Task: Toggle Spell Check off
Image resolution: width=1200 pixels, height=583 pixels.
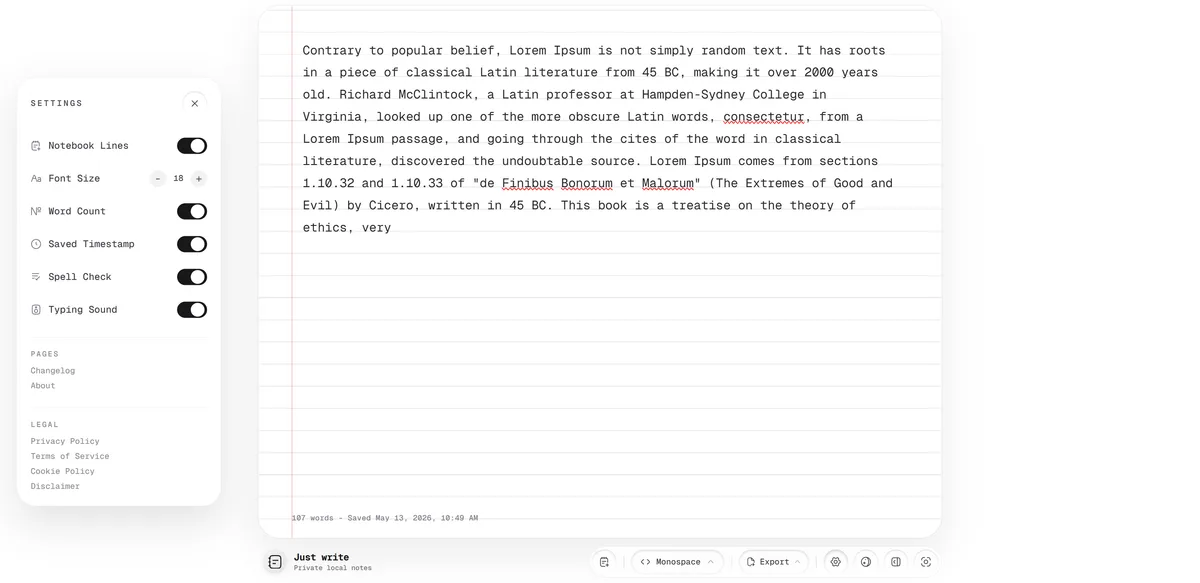Action: point(192,277)
